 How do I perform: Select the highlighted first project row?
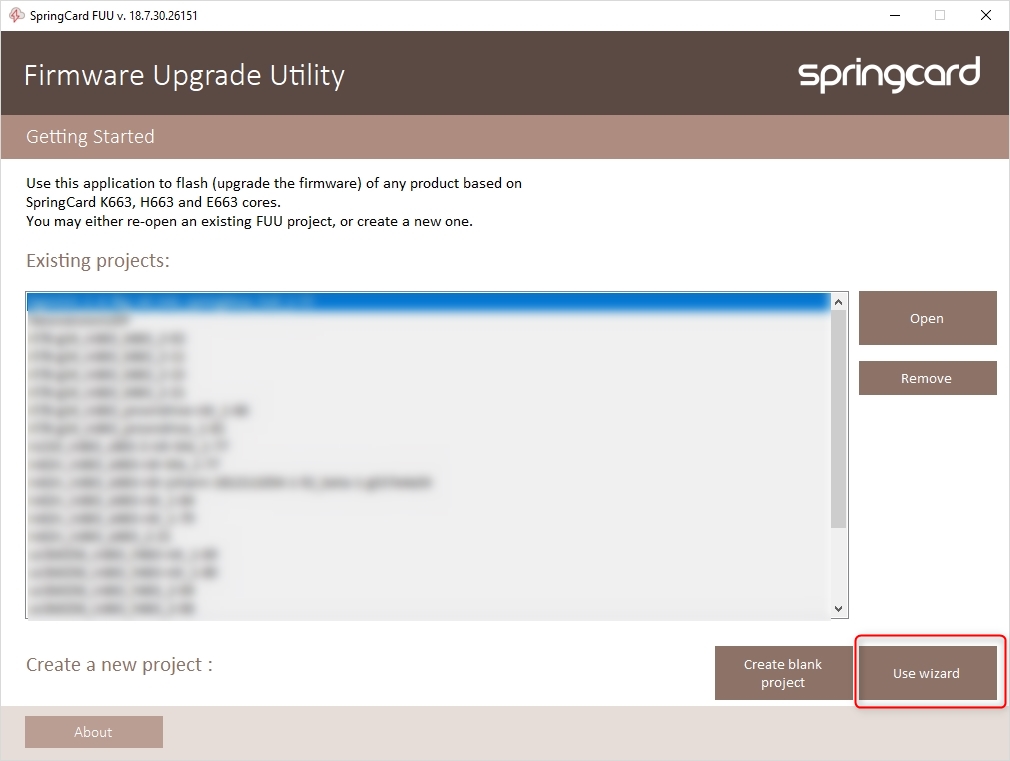click(x=429, y=302)
